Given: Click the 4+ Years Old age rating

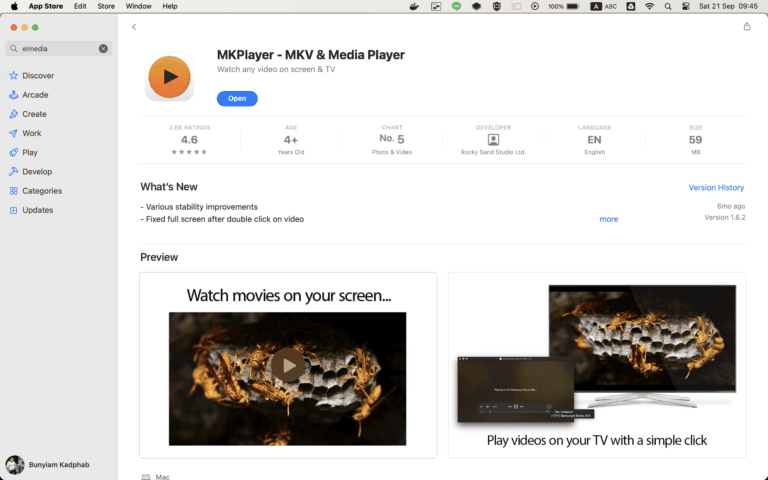Looking at the screenshot, I should coord(290,140).
